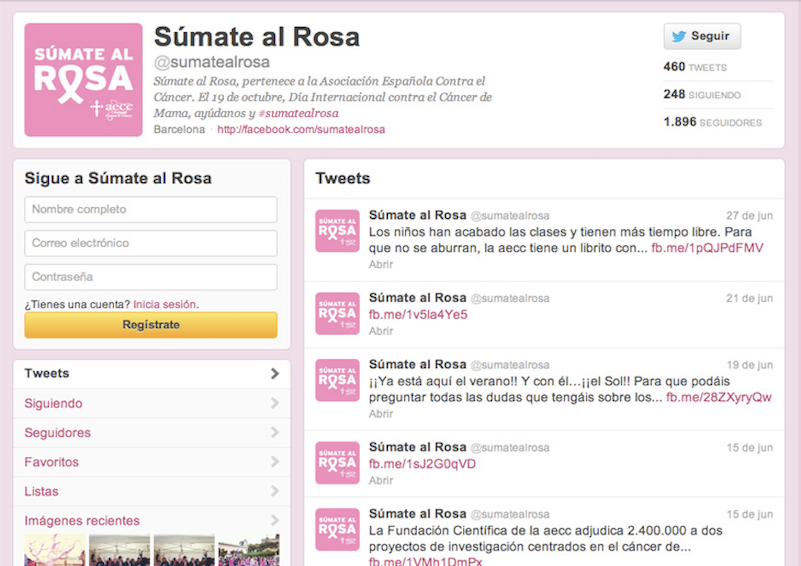This screenshot has height=566, width=801.
Task: Click the Súmate al Rosa profile picture
Action: point(83,80)
